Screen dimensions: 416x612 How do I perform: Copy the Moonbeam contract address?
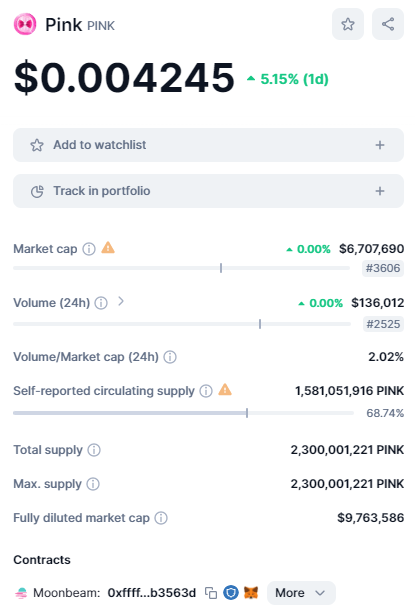point(211,593)
